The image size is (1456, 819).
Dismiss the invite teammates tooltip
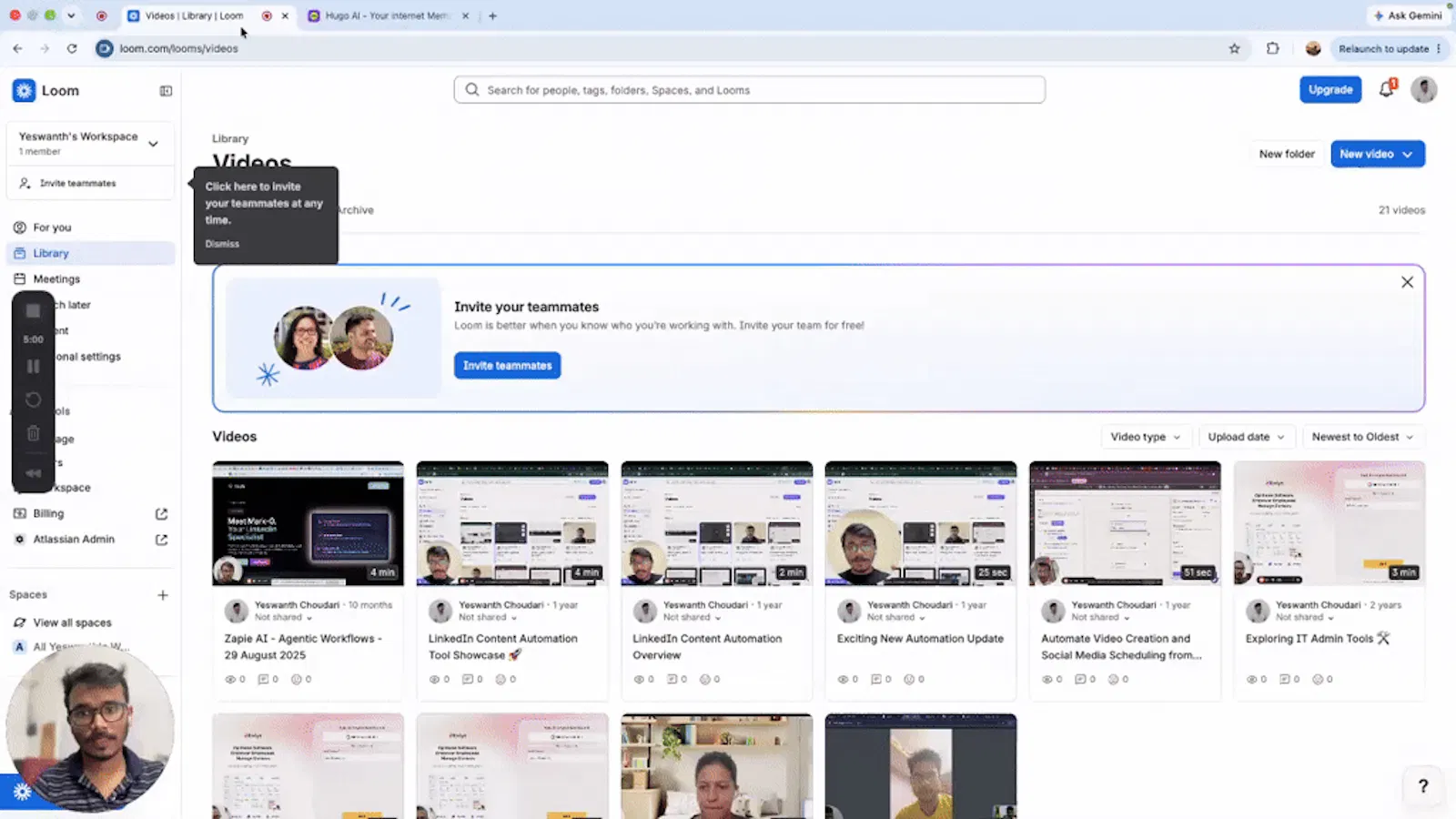pos(222,244)
